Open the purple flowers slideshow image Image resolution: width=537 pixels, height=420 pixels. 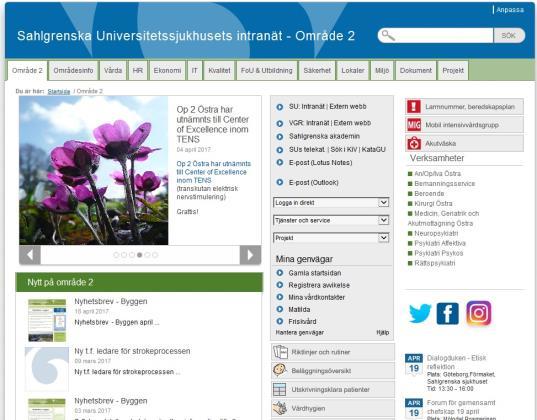[x=94, y=170]
